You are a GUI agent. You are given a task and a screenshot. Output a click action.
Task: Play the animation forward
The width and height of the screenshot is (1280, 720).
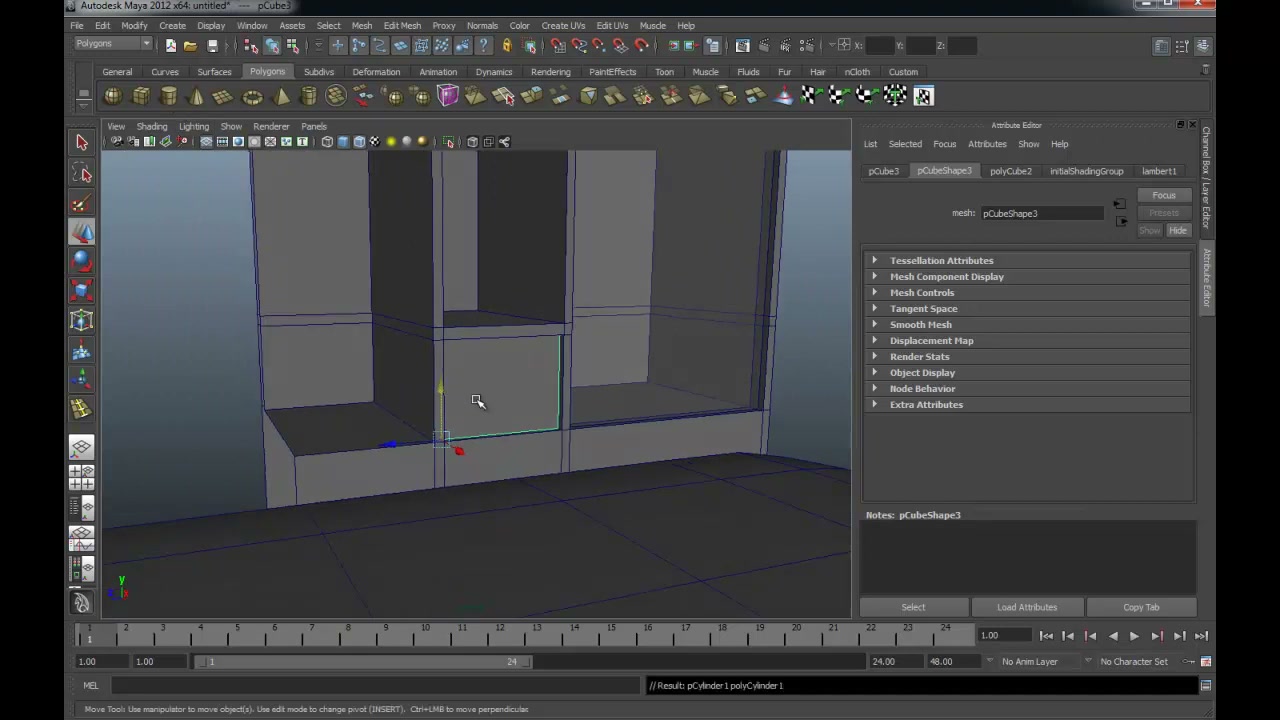click(x=1134, y=636)
